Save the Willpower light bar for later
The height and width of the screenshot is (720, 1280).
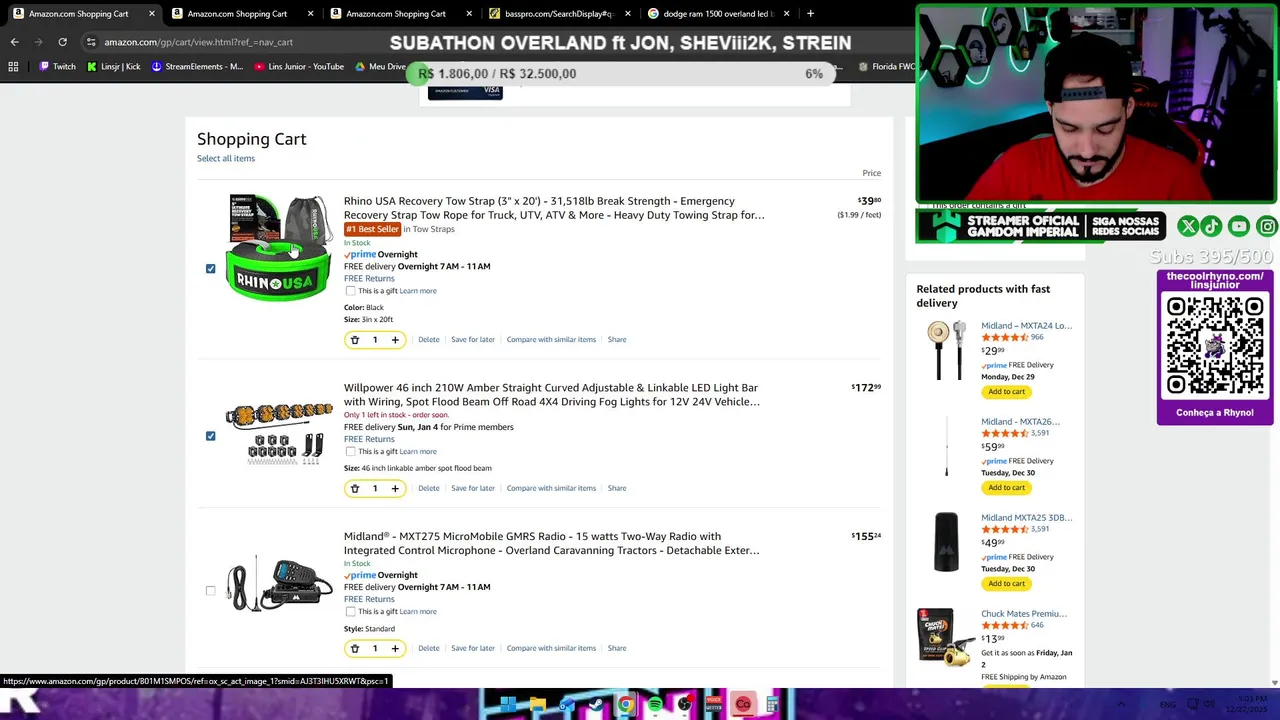pyautogui.click(x=473, y=489)
